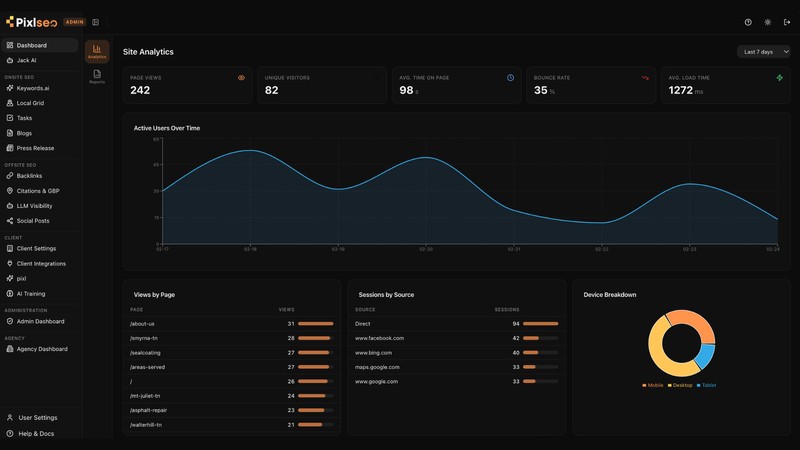Open Client Integrations in sidebar
800x450 pixels.
click(x=39, y=263)
